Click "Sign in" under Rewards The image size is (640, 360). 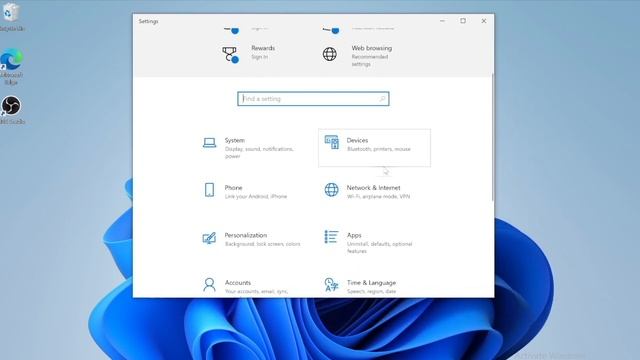[260, 57]
